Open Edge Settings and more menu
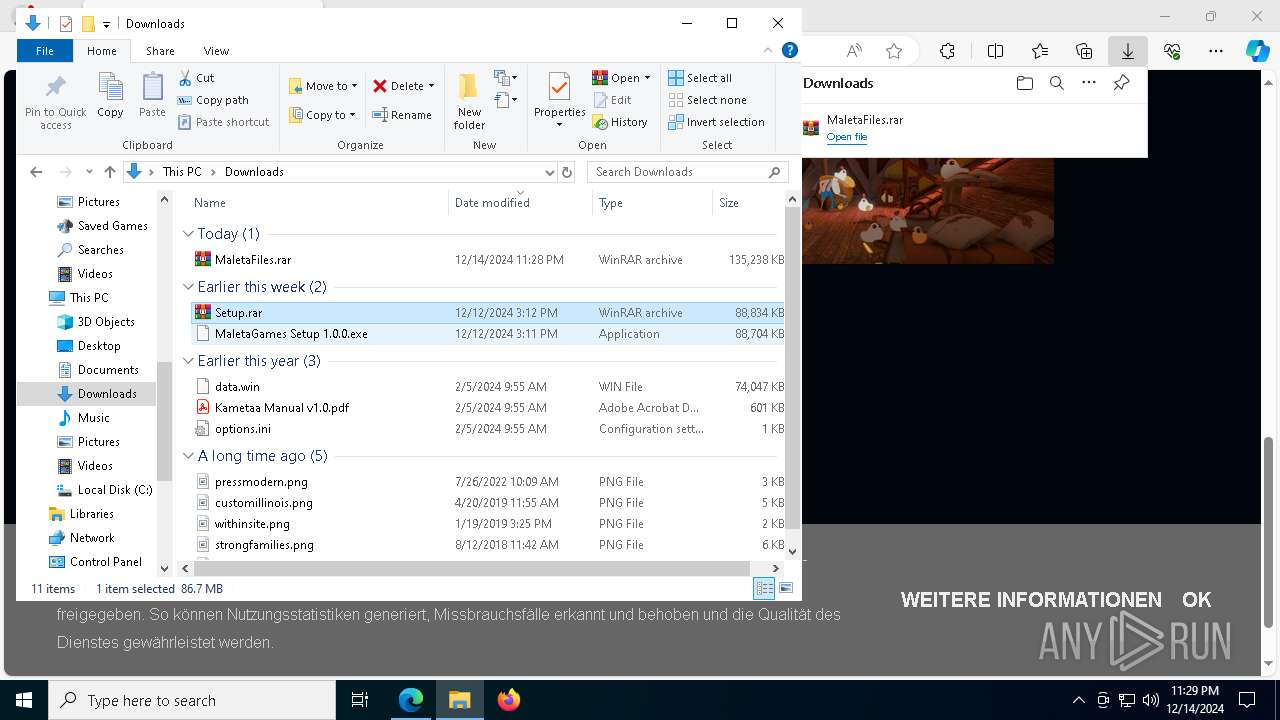 1216,51
